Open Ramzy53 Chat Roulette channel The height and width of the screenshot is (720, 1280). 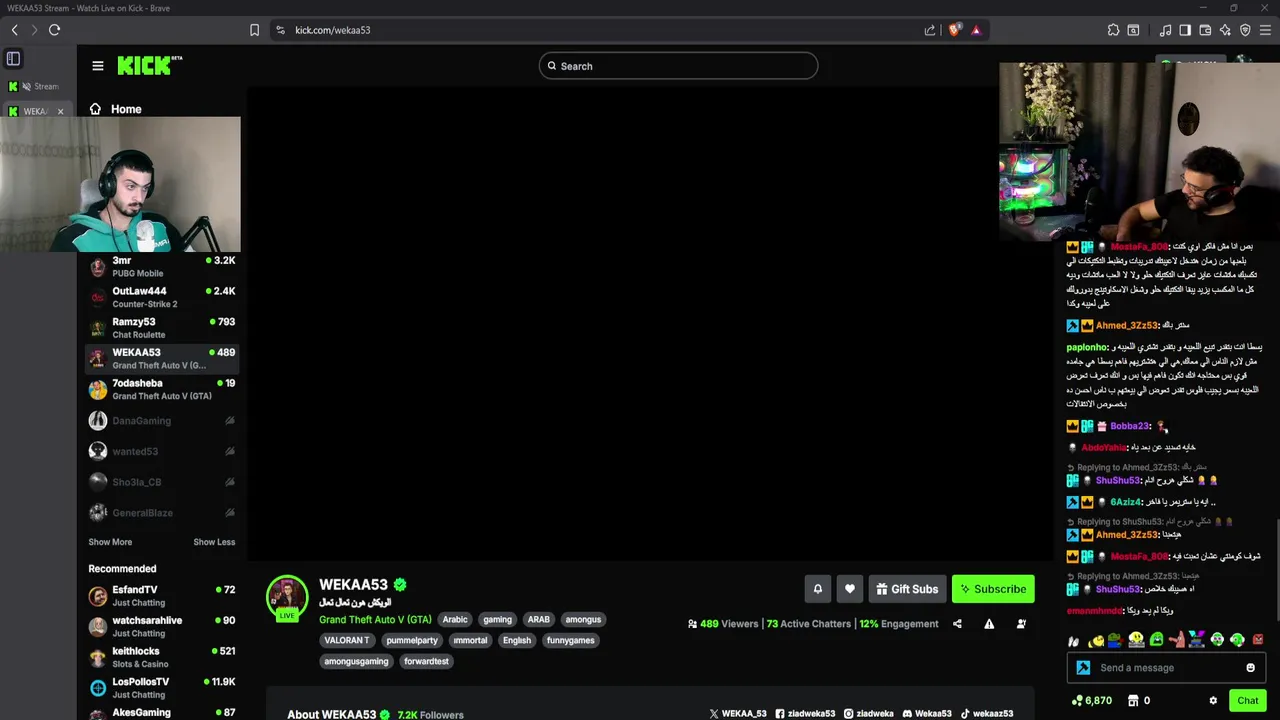point(163,328)
